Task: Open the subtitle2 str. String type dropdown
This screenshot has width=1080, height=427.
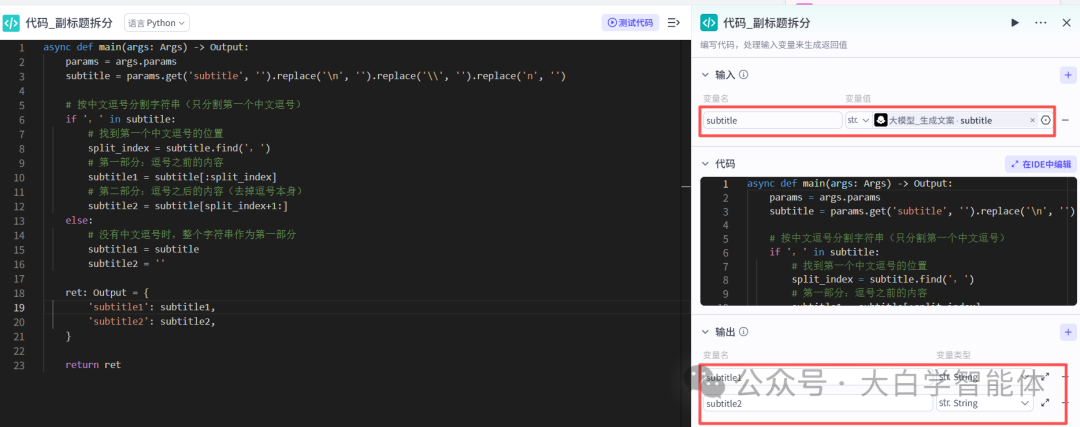Action: pos(985,403)
